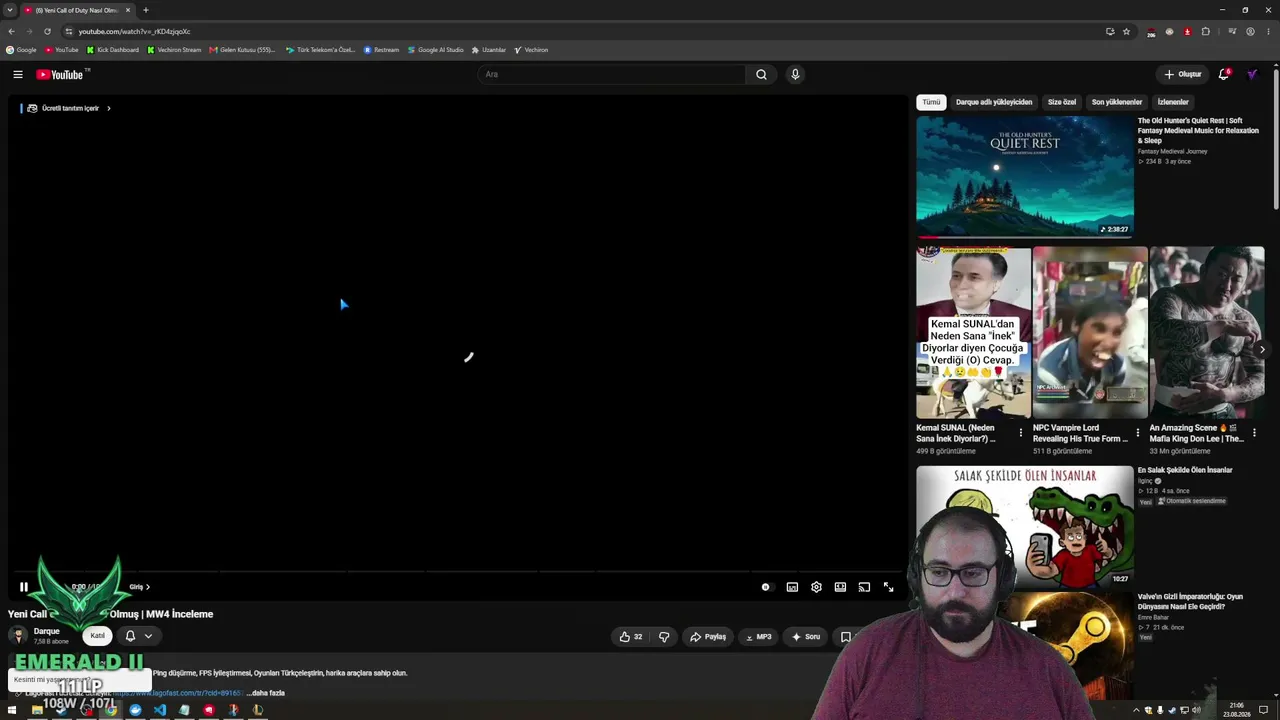The width and height of the screenshot is (1280, 720).
Task: Open the Darque channel avatar
Action: point(18,636)
